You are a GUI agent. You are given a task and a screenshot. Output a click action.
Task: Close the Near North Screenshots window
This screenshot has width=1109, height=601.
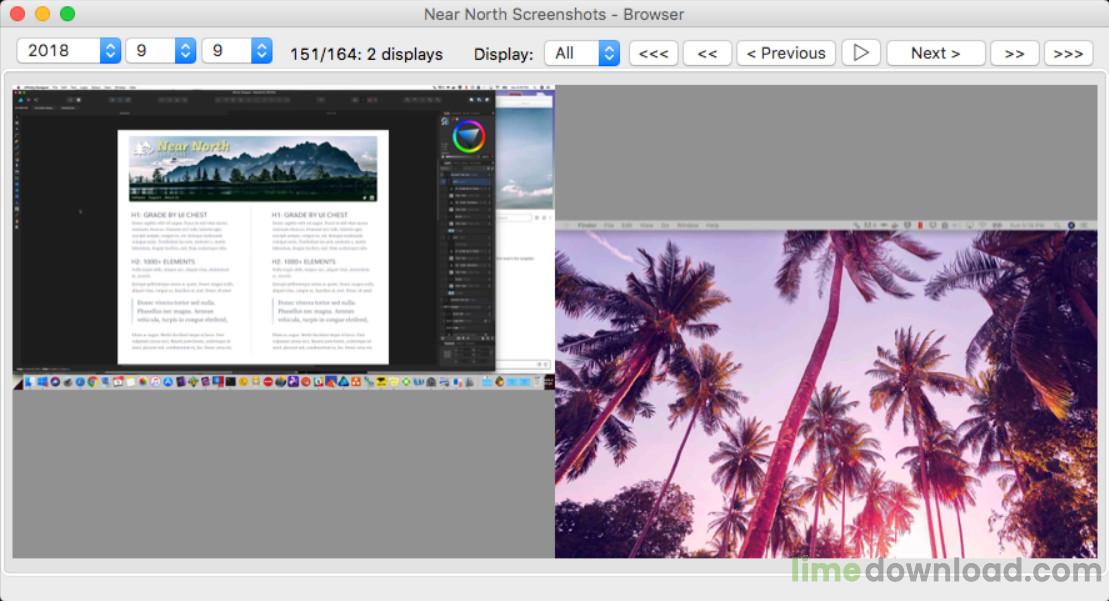pos(17,14)
